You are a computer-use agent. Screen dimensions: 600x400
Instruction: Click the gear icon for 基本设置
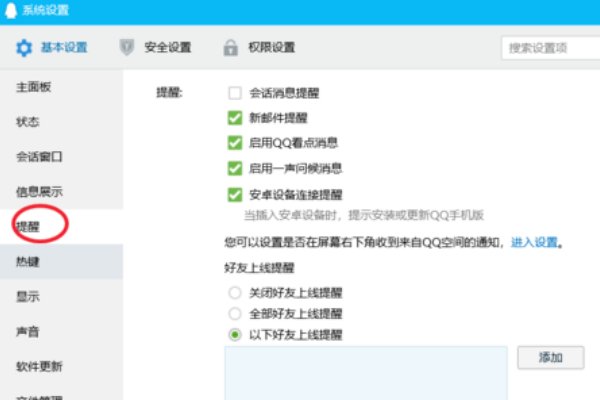pyautogui.click(x=24, y=48)
